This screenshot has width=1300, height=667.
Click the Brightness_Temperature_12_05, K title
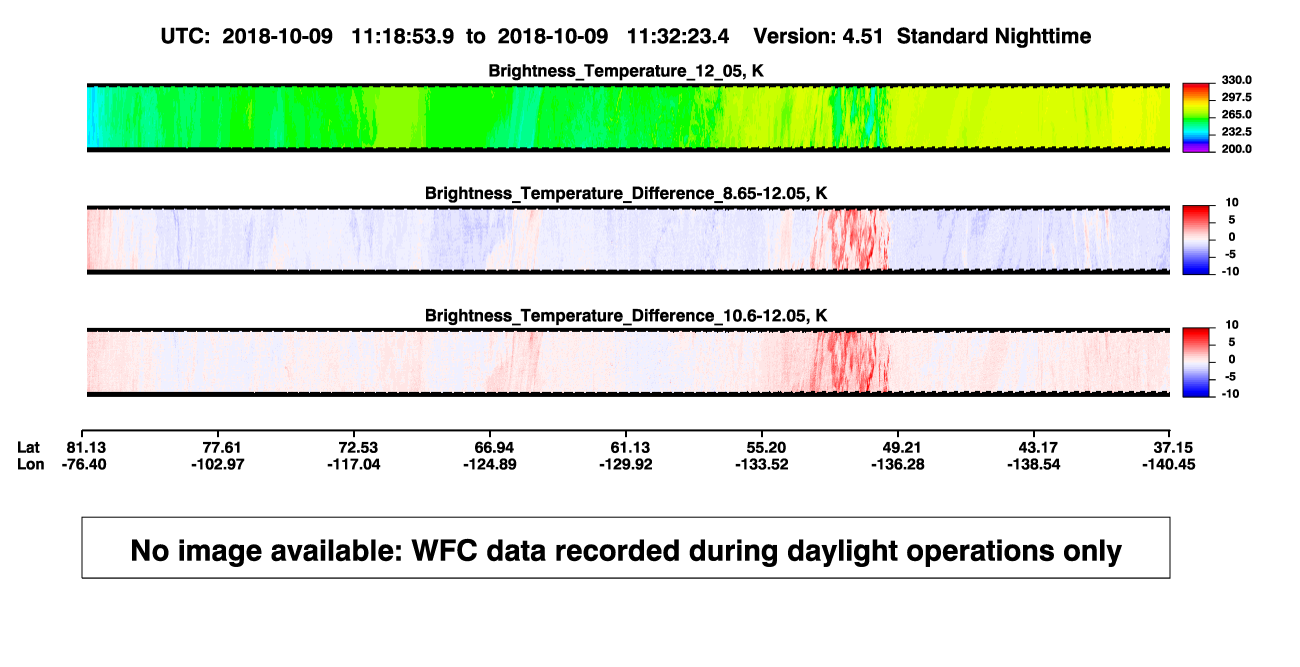pyautogui.click(x=626, y=71)
